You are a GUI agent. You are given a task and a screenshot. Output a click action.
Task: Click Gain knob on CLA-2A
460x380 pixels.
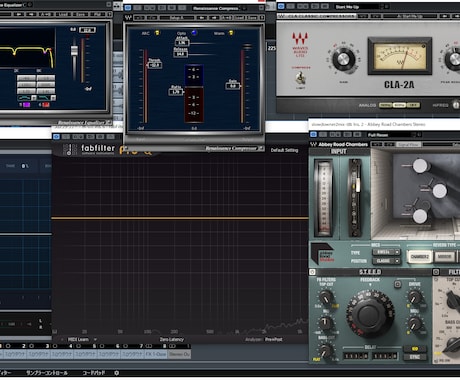(343, 60)
